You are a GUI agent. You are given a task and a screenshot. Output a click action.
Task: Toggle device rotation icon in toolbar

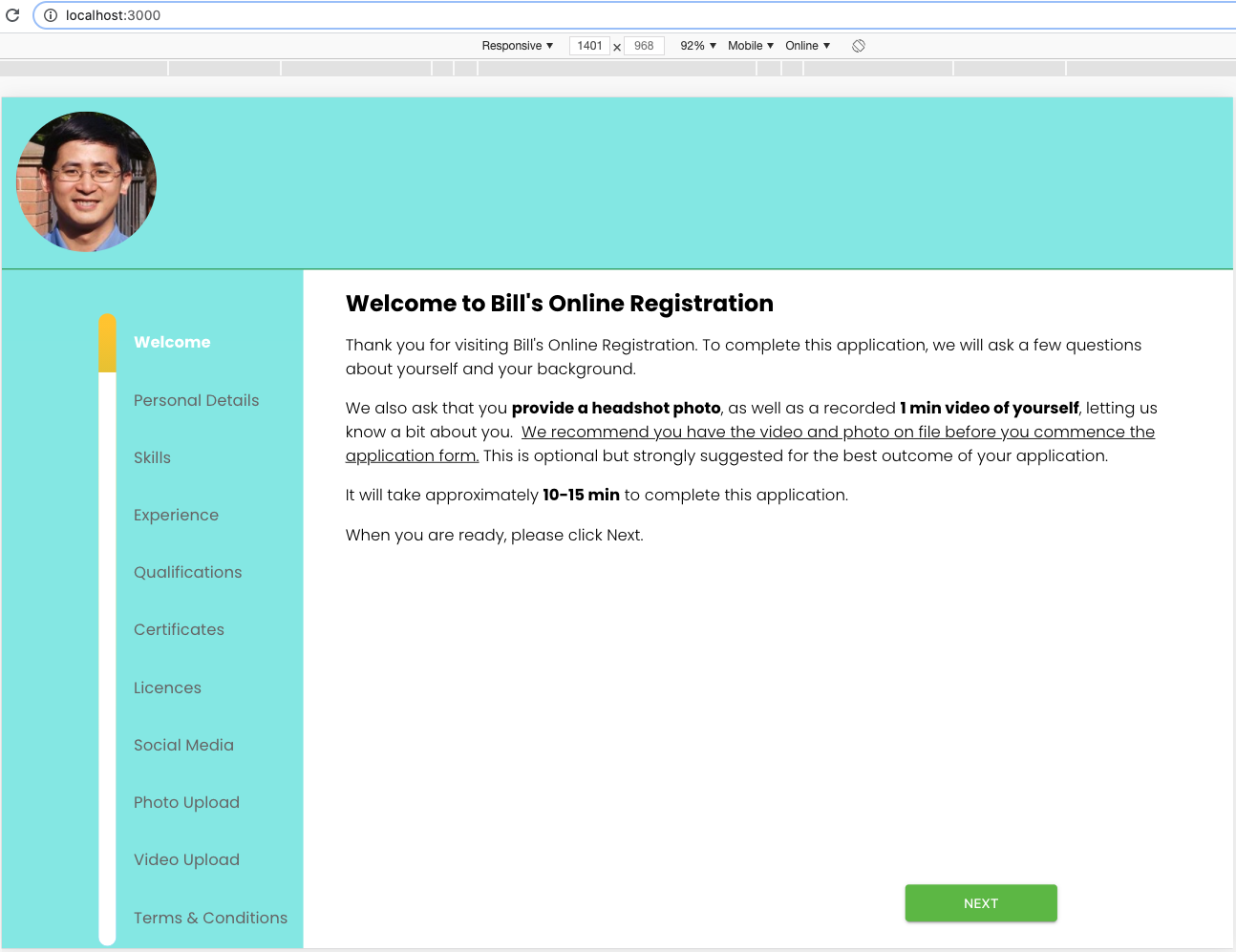859,46
